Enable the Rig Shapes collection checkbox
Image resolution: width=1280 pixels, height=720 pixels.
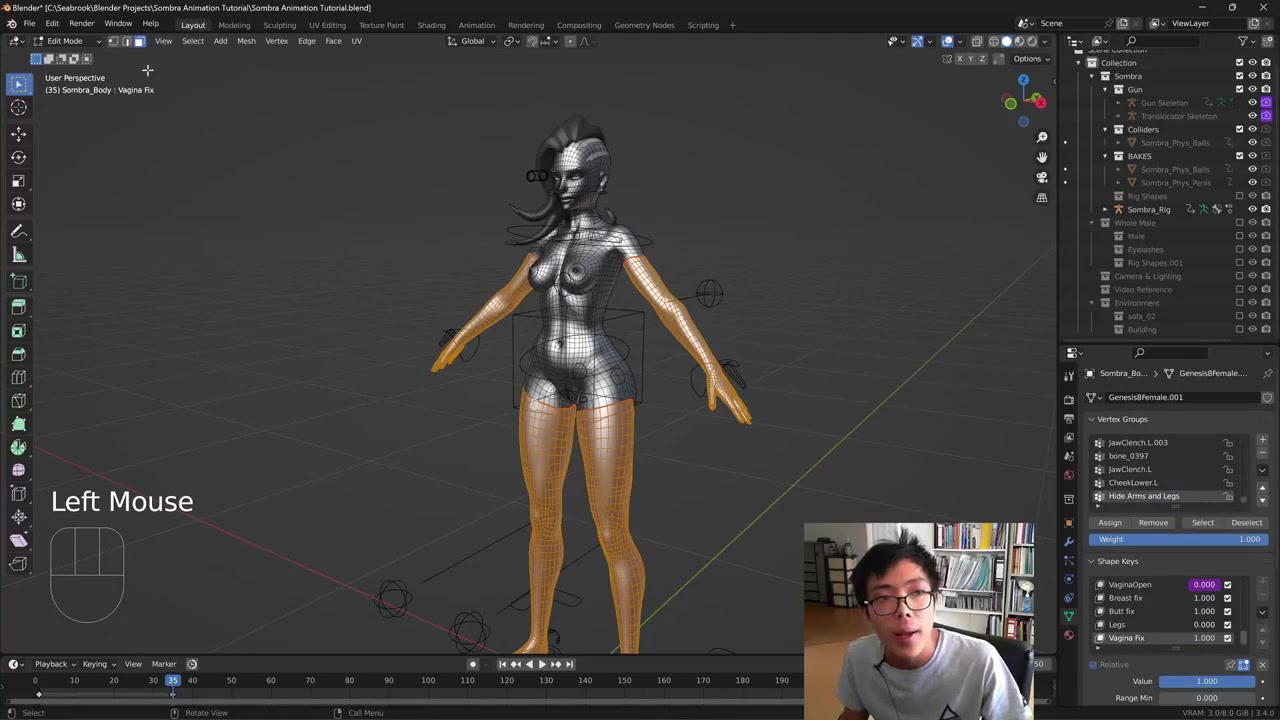point(1239,196)
